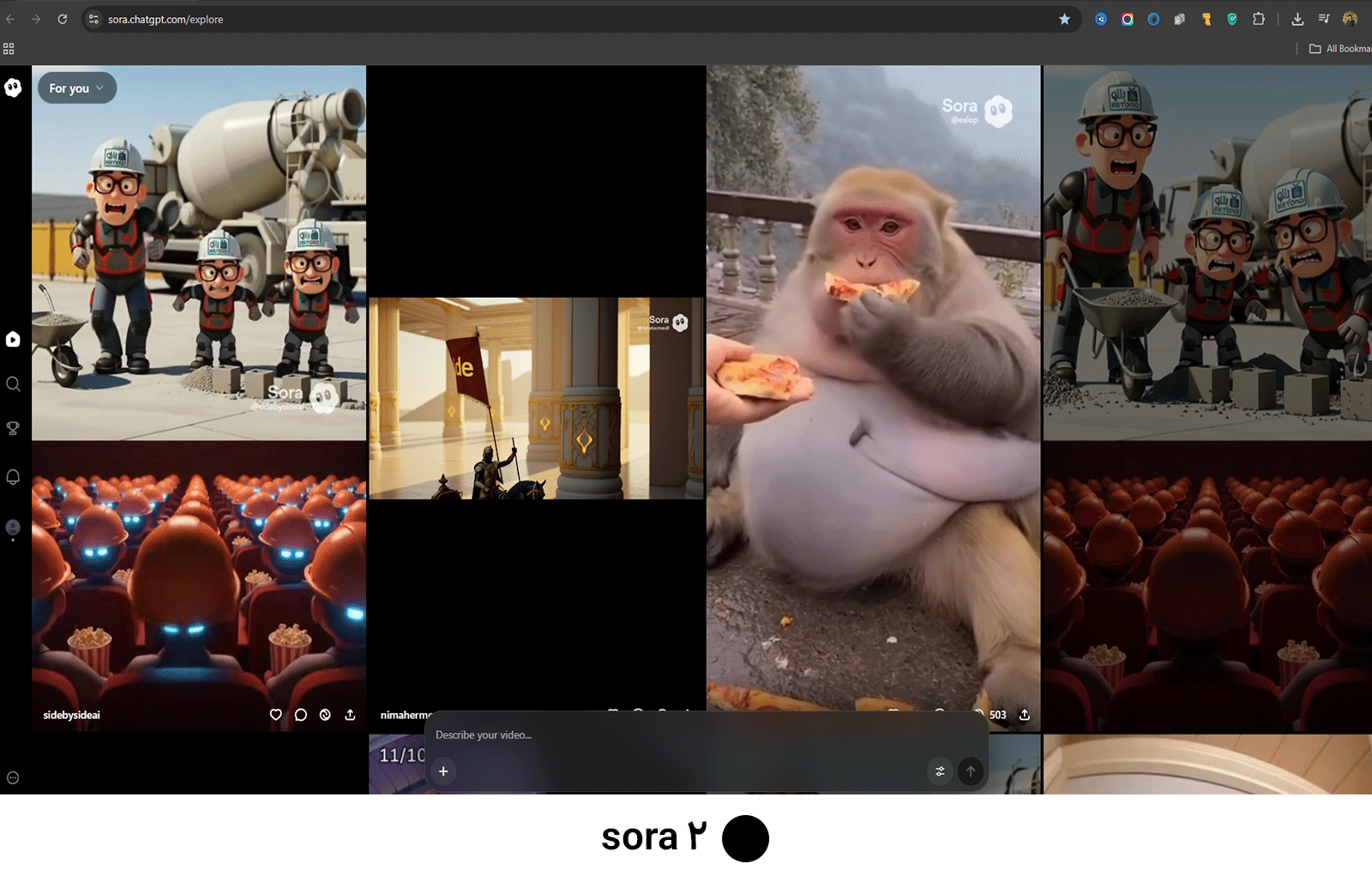Expand the For you feed dropdown
Screen dimensions: 1372x888
pyautogui.click(x=76, y=88)
